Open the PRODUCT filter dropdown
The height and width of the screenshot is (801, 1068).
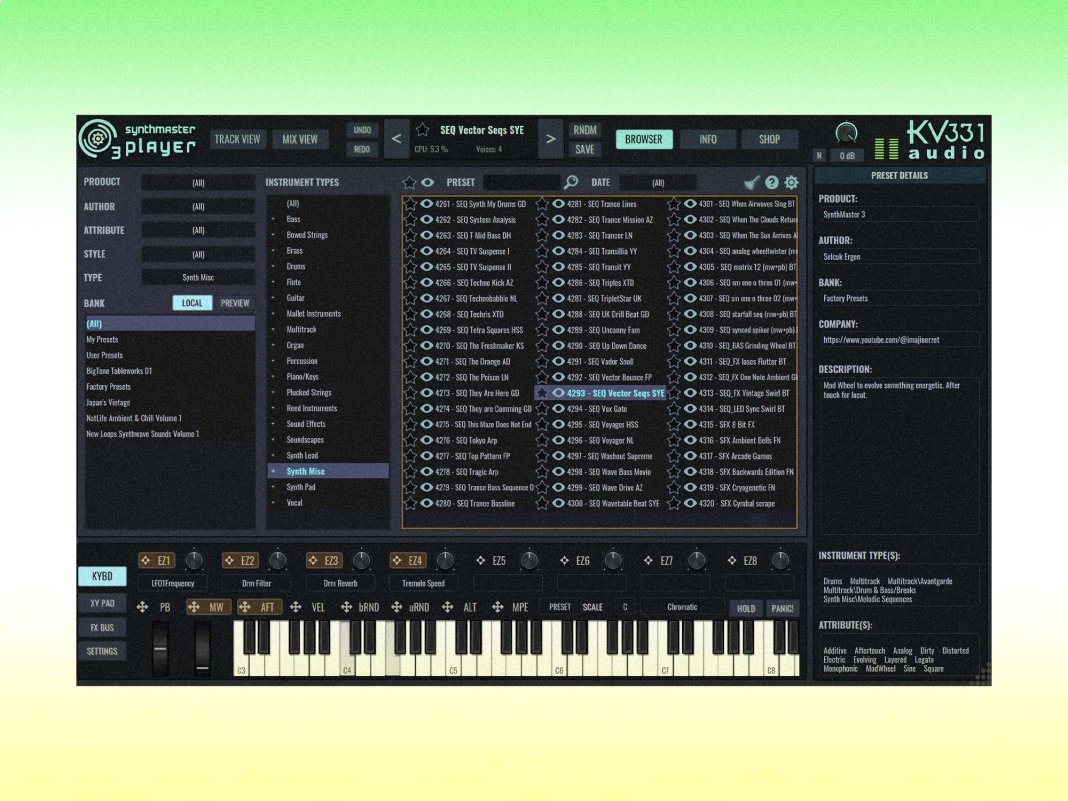198,183
